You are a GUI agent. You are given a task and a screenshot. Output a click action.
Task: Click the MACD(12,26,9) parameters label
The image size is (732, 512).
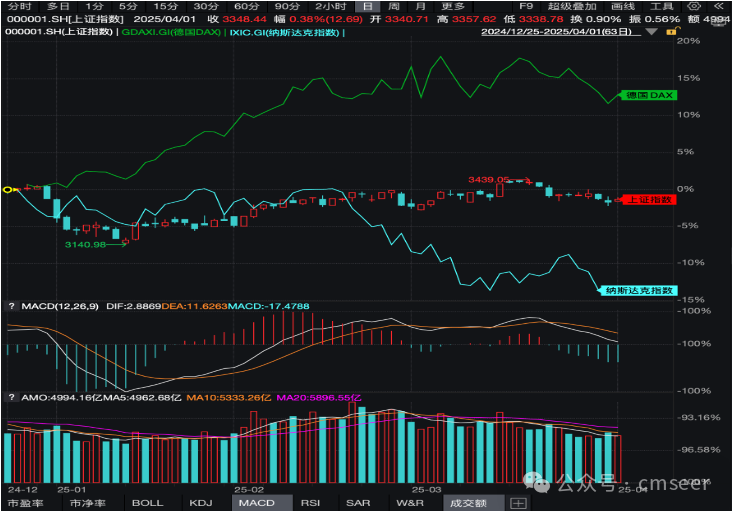60,306
